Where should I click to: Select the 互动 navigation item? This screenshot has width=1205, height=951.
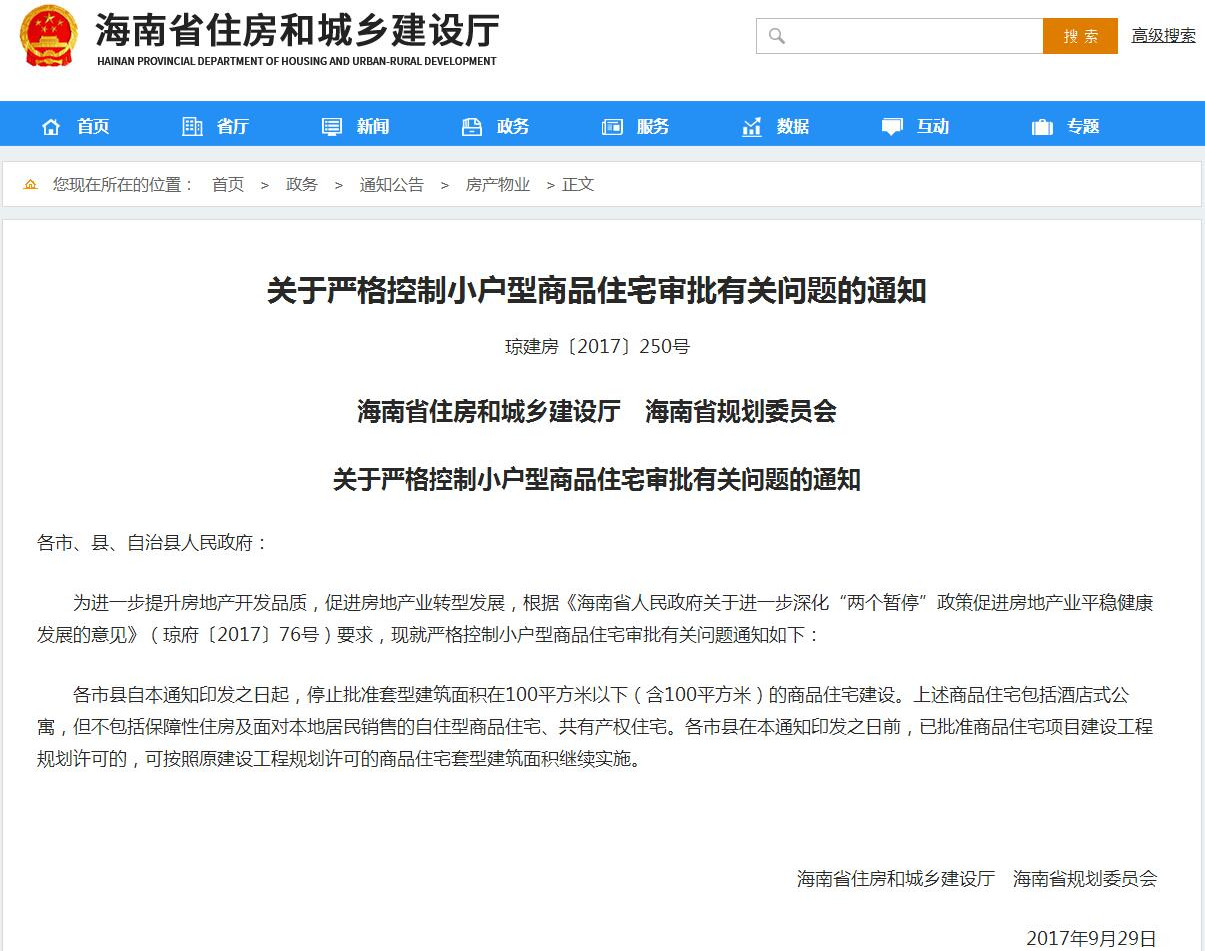click(933, 127)
